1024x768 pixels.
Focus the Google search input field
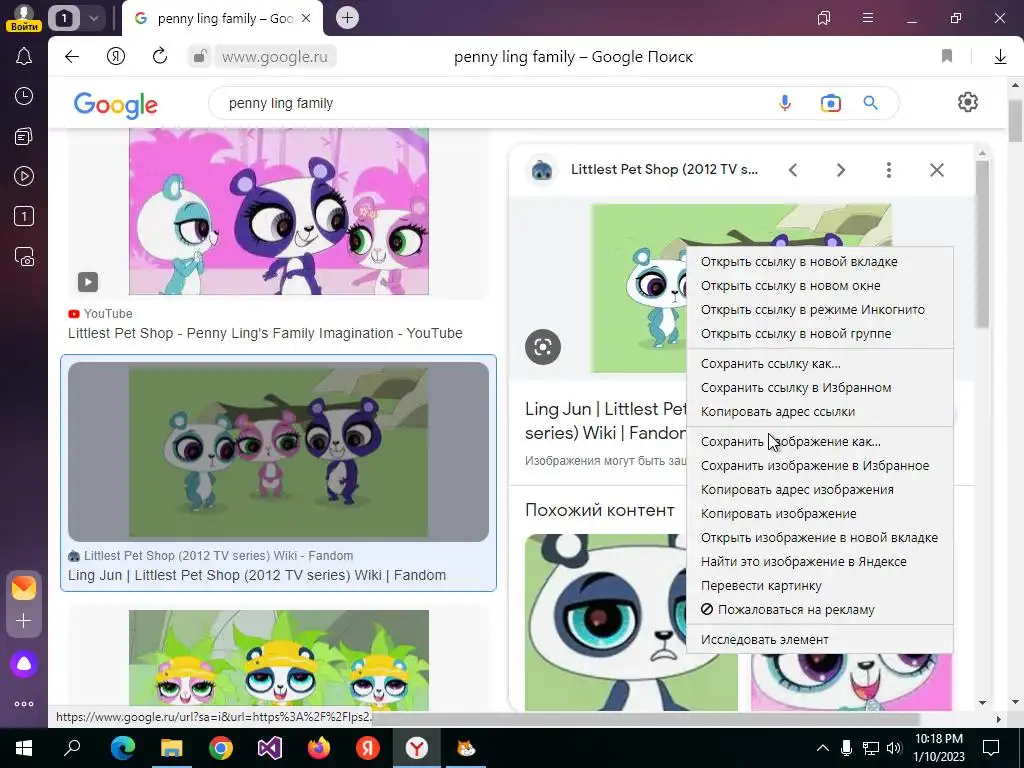point(496,103)
